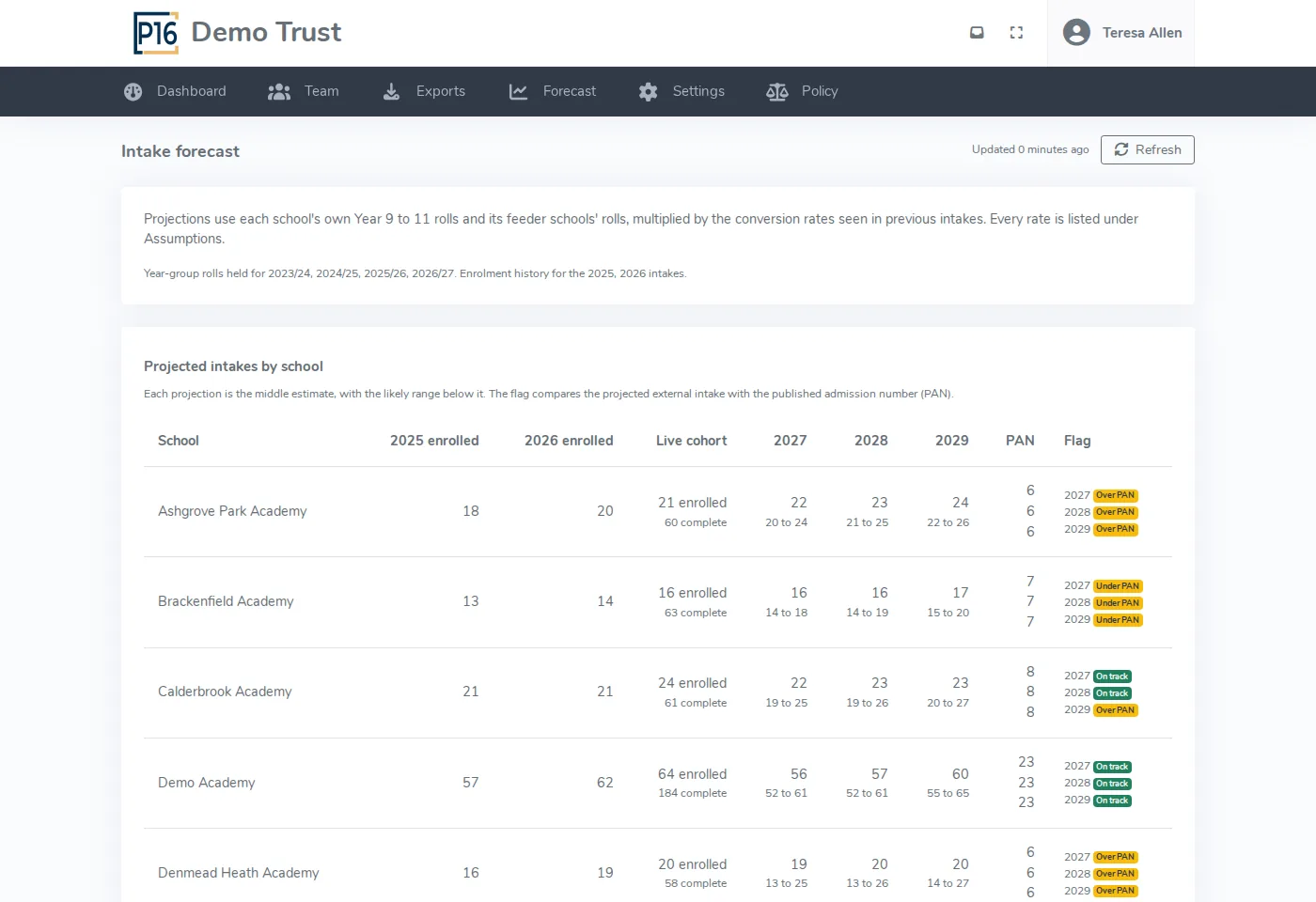
Task: Click the '21 enrolled' live cohort value
Action: click(x=693, y=503)
